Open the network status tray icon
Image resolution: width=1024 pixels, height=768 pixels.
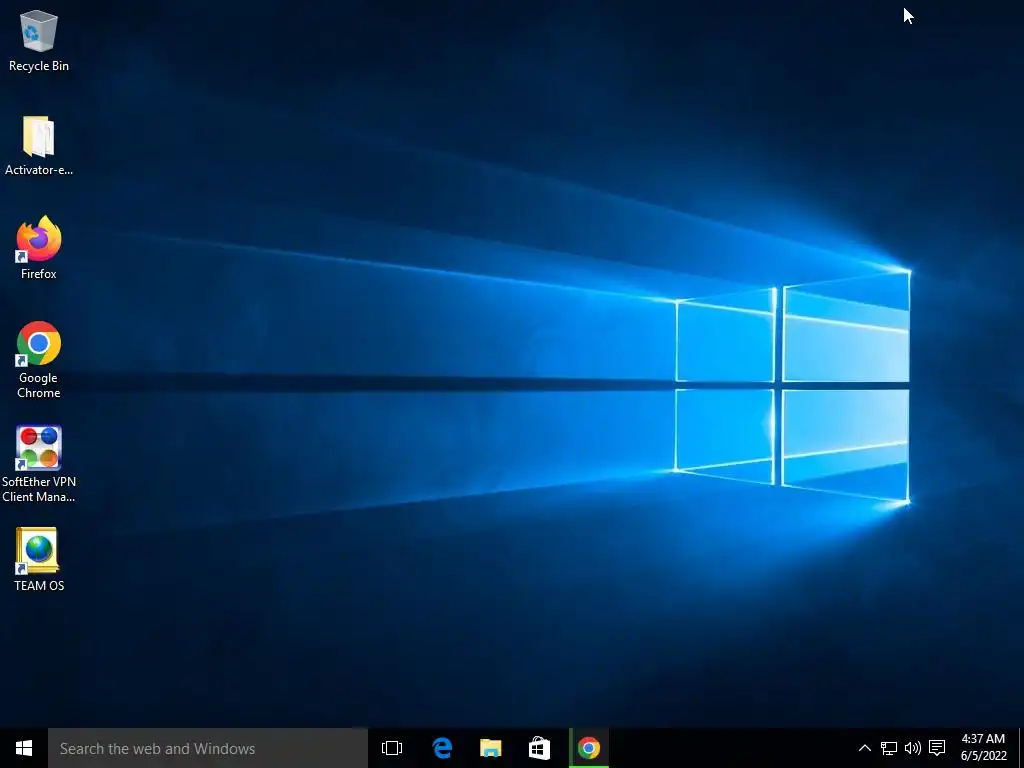[x=888, y=748]
